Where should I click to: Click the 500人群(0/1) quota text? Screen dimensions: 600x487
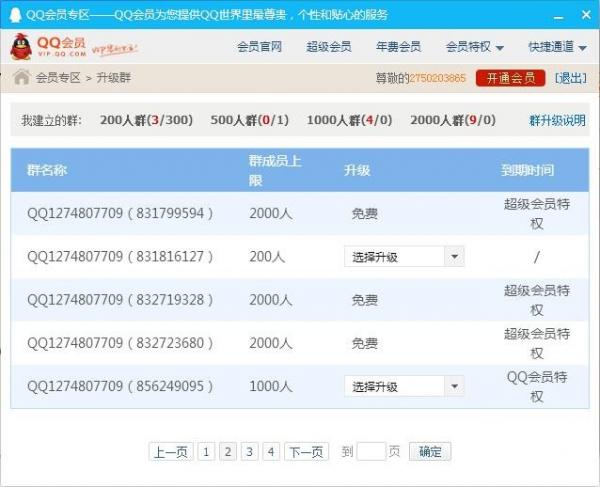tap(249, 120)
